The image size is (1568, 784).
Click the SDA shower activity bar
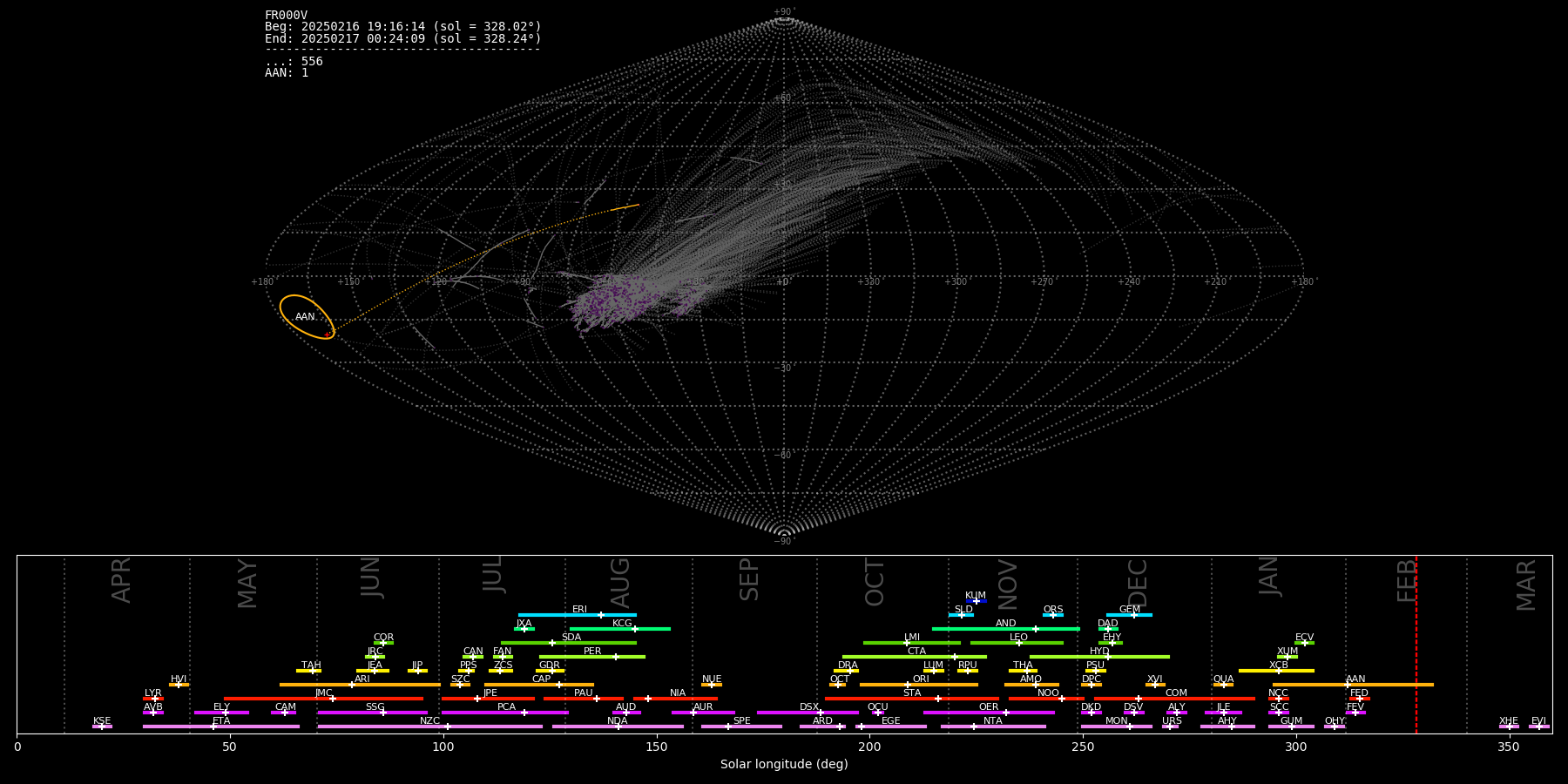tap(569, 643)
